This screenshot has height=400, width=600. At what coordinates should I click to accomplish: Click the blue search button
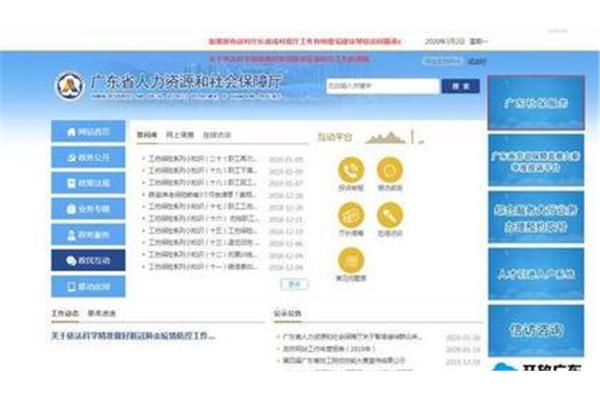[x=460, y=86]
